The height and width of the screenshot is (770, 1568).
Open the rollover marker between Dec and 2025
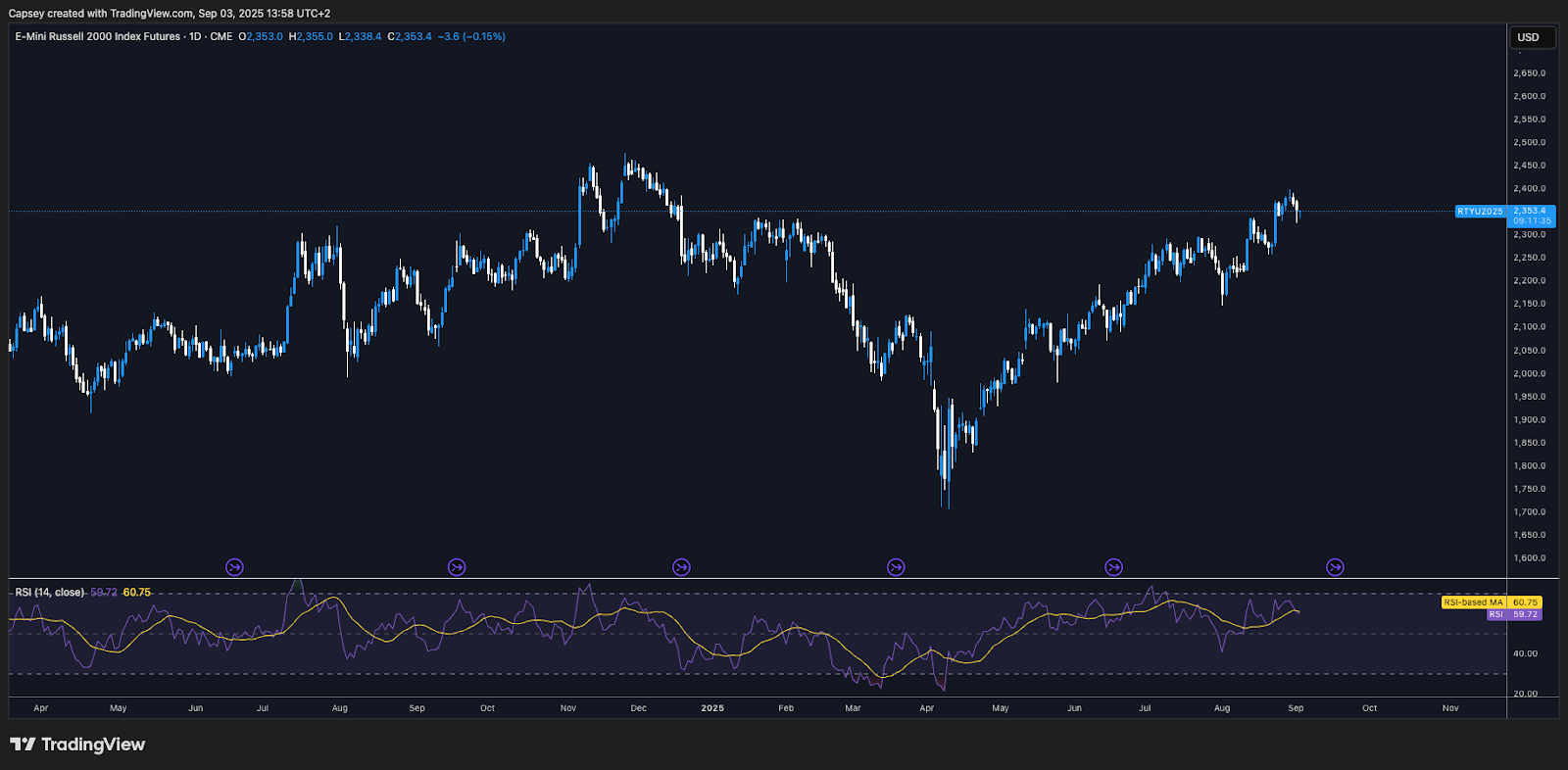681,567
